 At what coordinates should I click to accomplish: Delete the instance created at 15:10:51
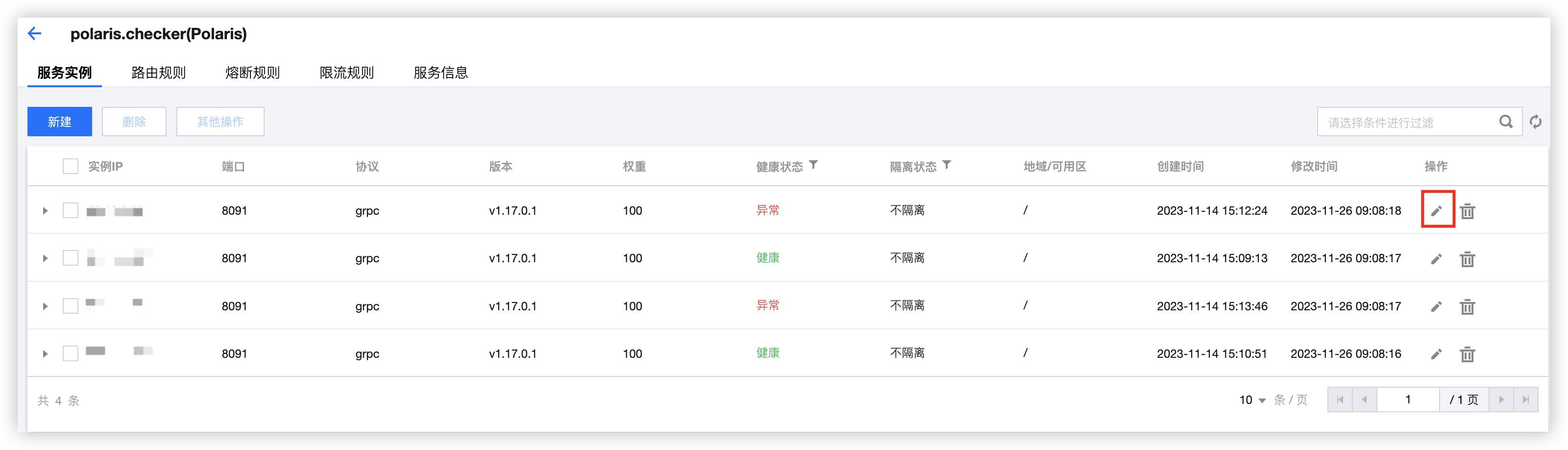click(x=1467, y=354)
